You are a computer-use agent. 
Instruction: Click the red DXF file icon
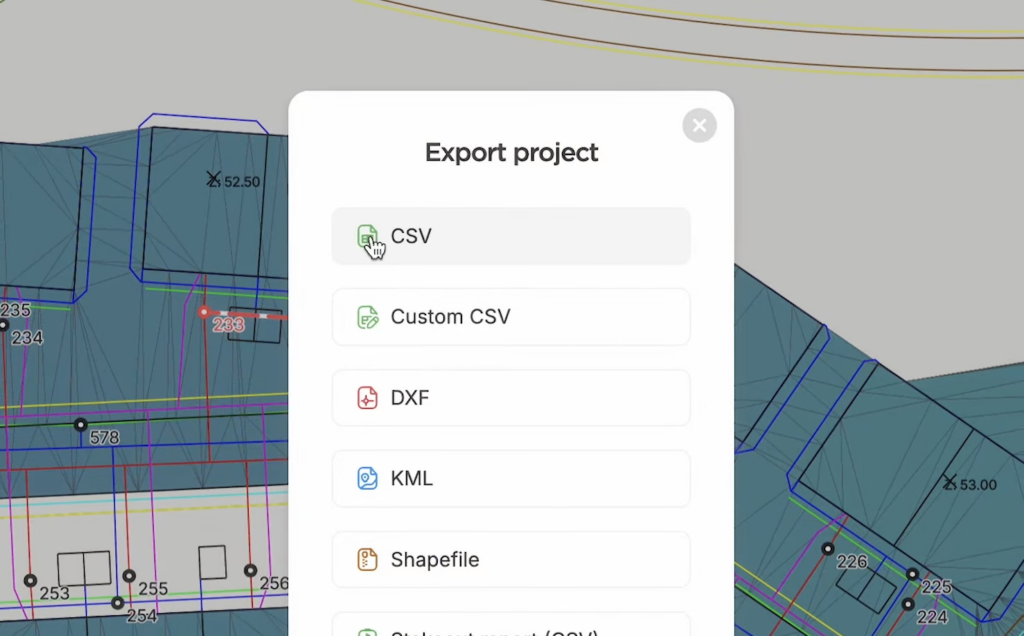pyautogui.click(x=367, y=398)
